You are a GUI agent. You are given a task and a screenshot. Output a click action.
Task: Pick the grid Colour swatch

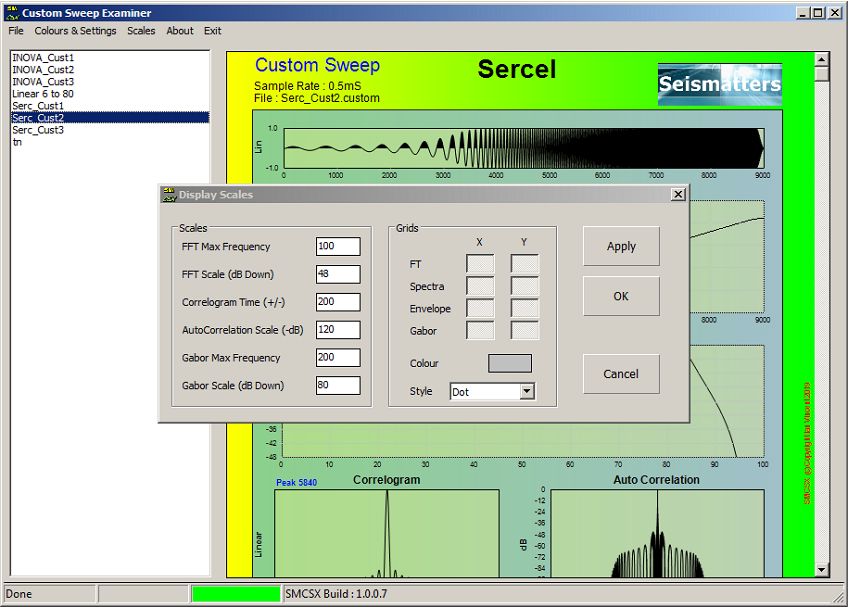point(510,363)
